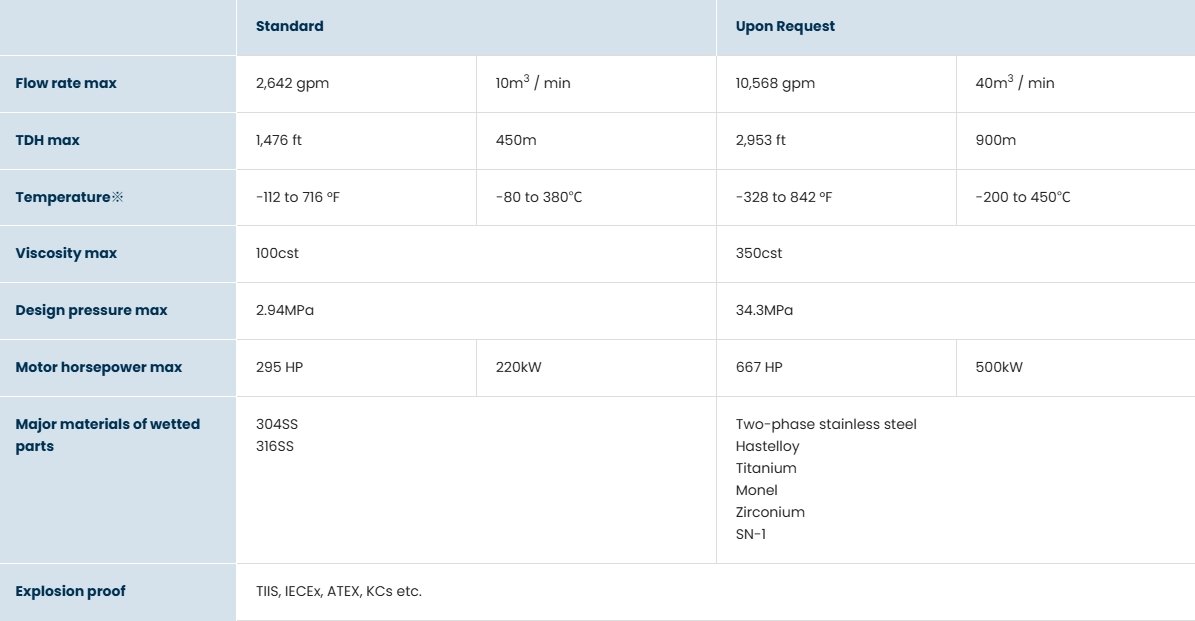Click the Viscosity max row label
The width and height of the screenshot is (1195, 621).
click(x=66, y=253)
